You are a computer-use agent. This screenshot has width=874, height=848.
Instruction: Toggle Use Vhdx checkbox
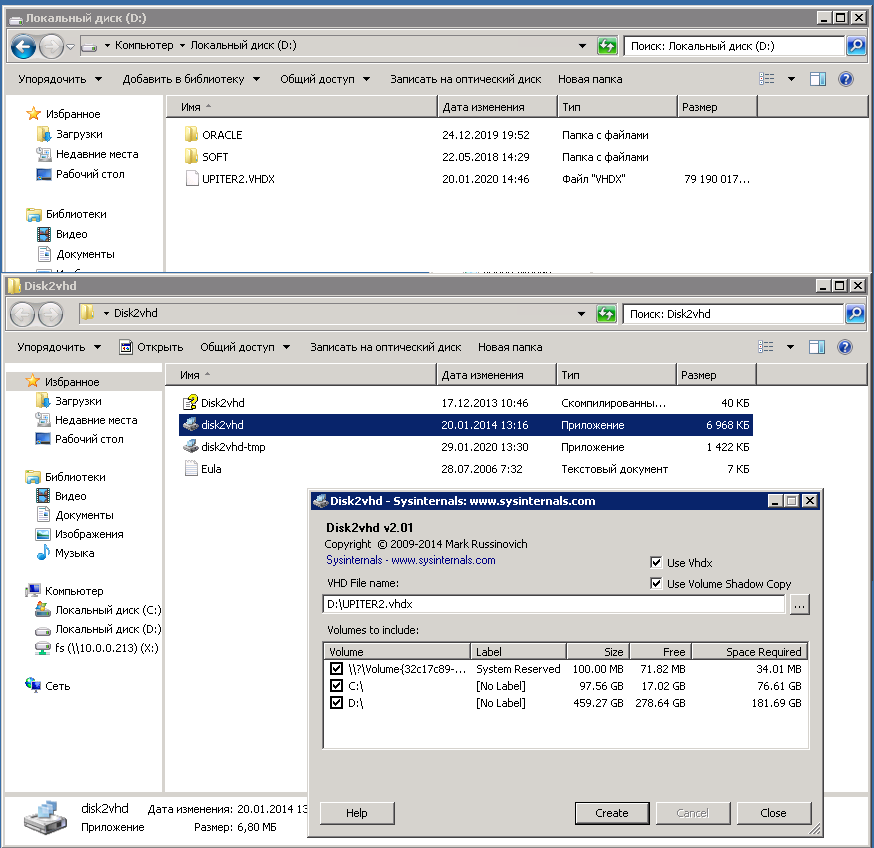point(656,563)
